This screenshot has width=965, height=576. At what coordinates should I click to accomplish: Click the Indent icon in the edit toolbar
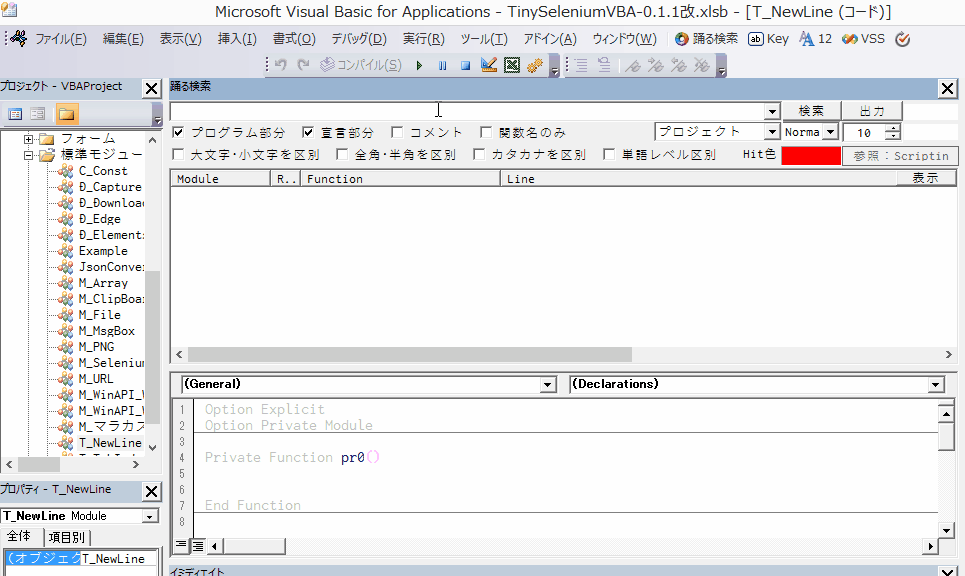(581, 65)
